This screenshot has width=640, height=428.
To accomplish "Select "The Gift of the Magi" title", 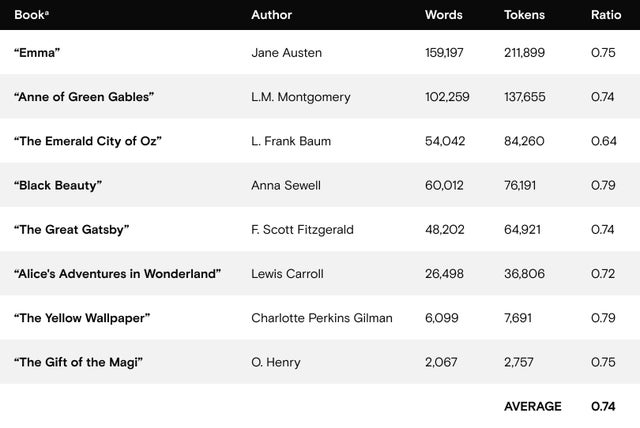I will [x=78, y=362].
